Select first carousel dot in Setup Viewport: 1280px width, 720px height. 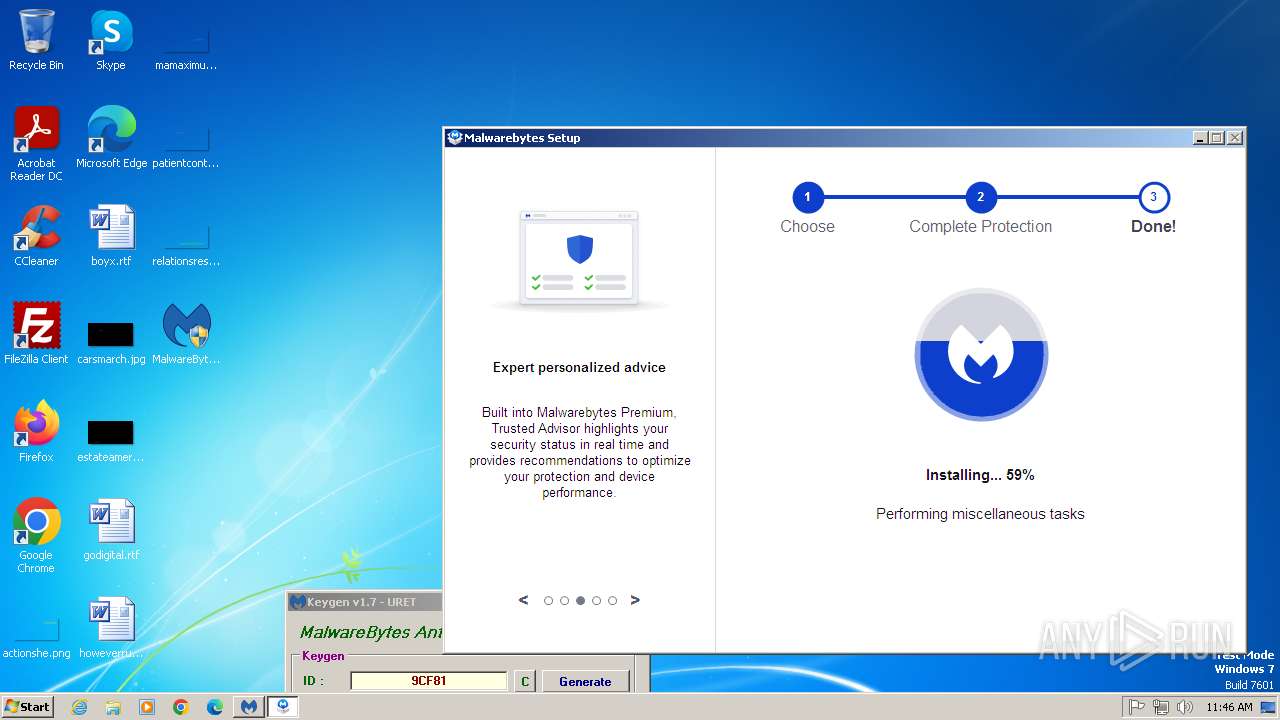548,601
